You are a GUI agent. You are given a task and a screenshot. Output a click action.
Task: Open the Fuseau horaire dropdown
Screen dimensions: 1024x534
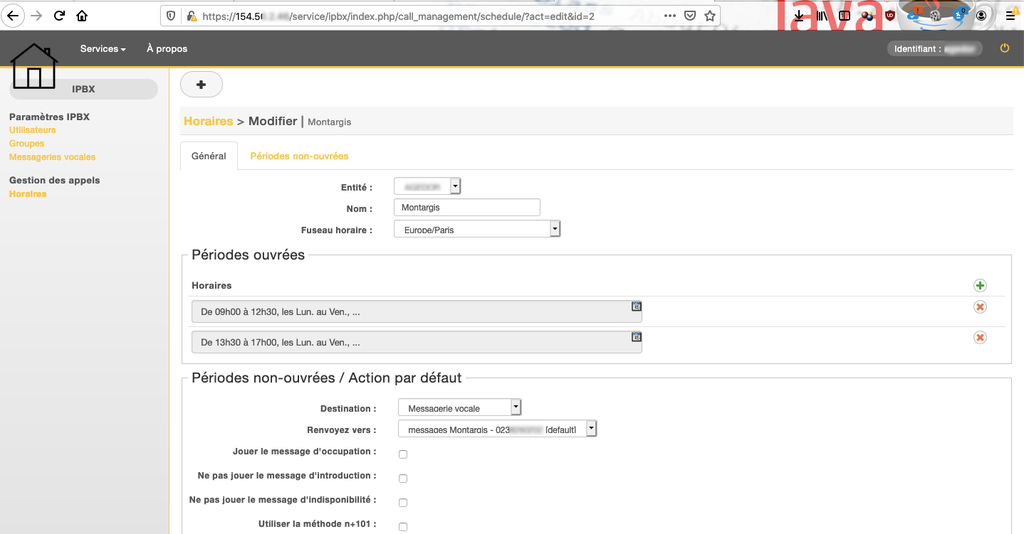click(x=476, y=229)
